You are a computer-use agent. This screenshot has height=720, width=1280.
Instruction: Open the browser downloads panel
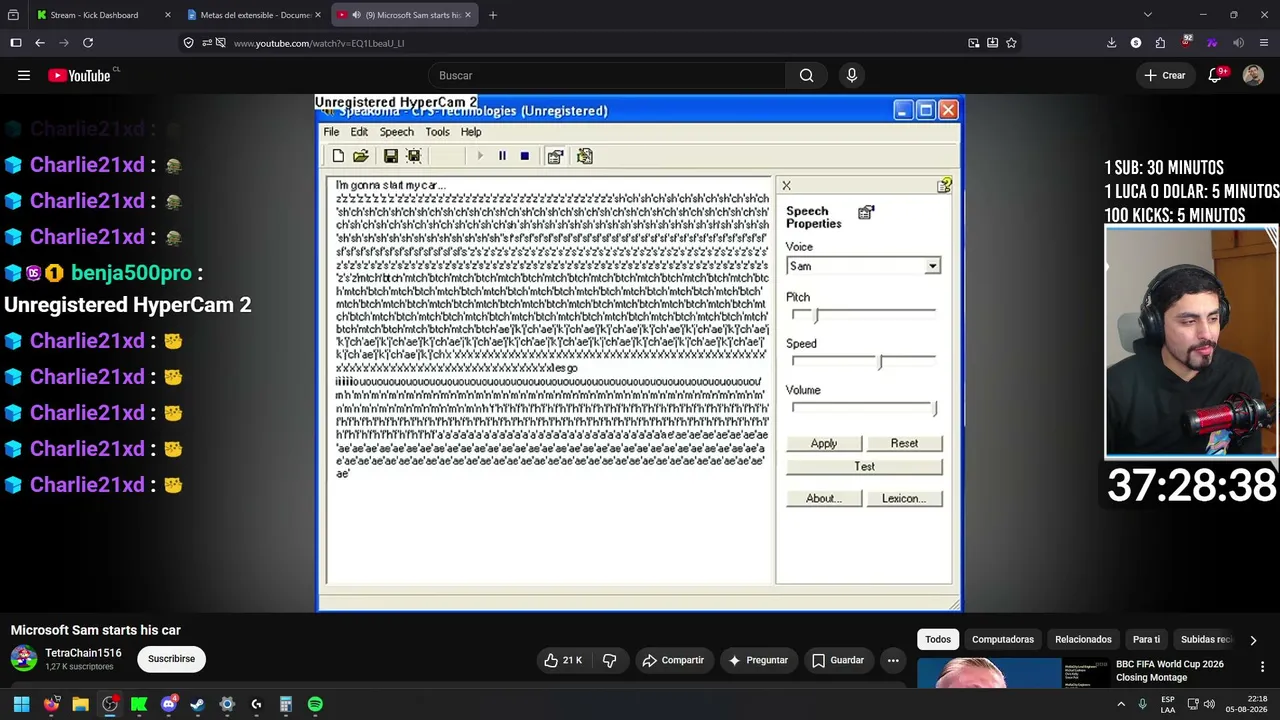tap(1111, 43)
